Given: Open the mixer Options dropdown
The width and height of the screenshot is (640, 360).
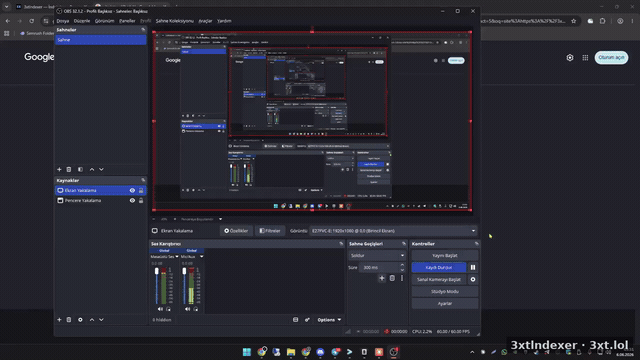Looking at the screenshot, I should pos(329,320).
